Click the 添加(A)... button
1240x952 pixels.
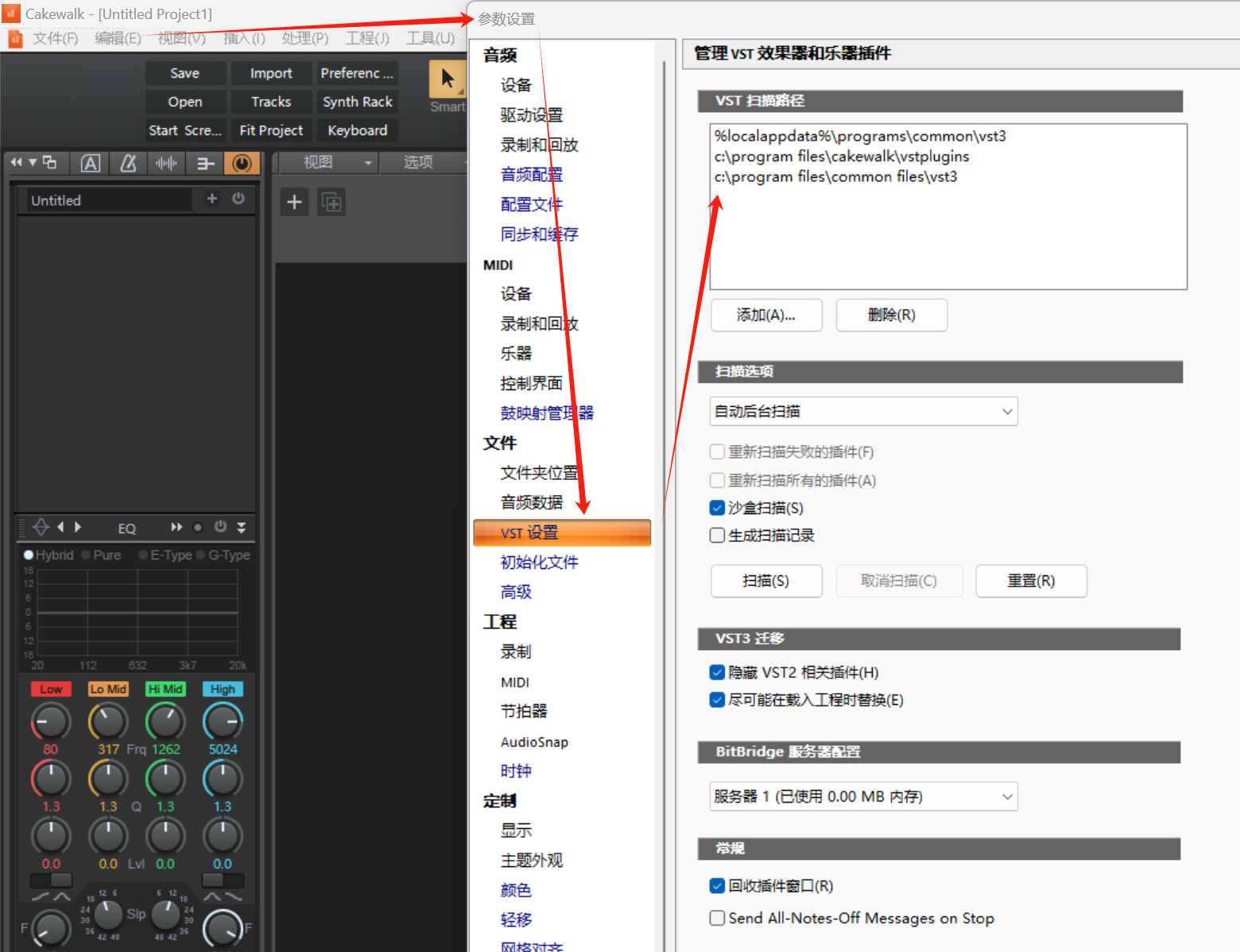766,315
